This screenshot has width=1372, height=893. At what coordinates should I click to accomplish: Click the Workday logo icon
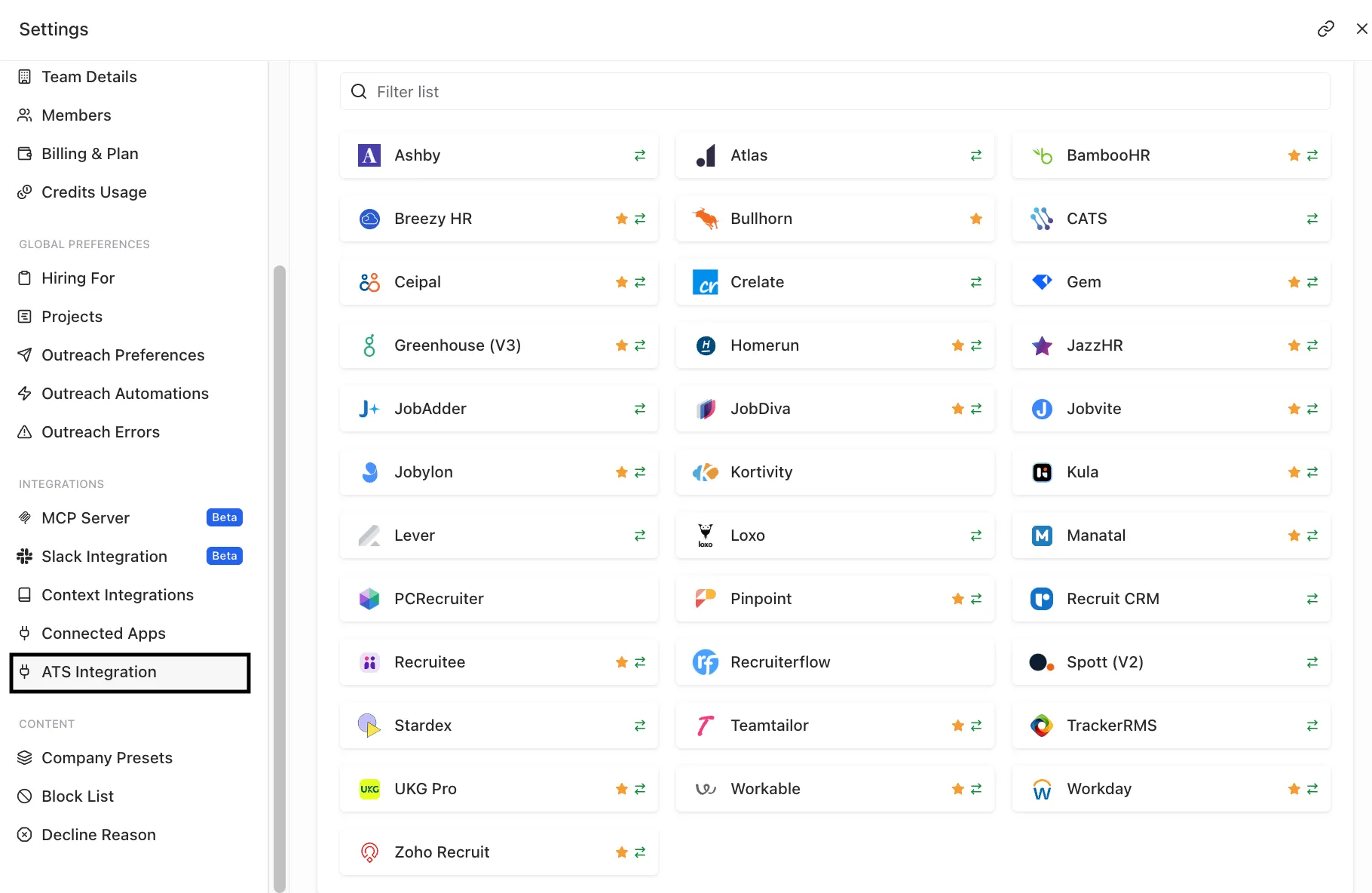[x=1042, y=789]
